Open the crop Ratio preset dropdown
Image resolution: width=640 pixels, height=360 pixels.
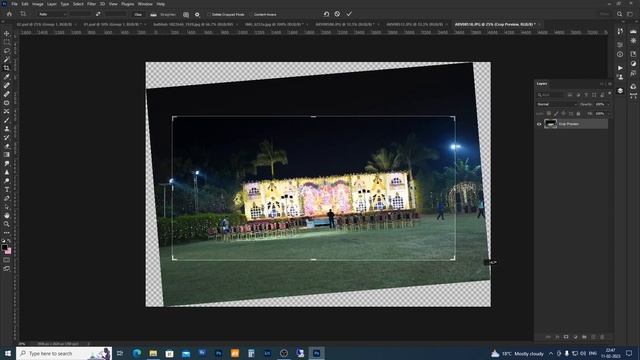52,14
